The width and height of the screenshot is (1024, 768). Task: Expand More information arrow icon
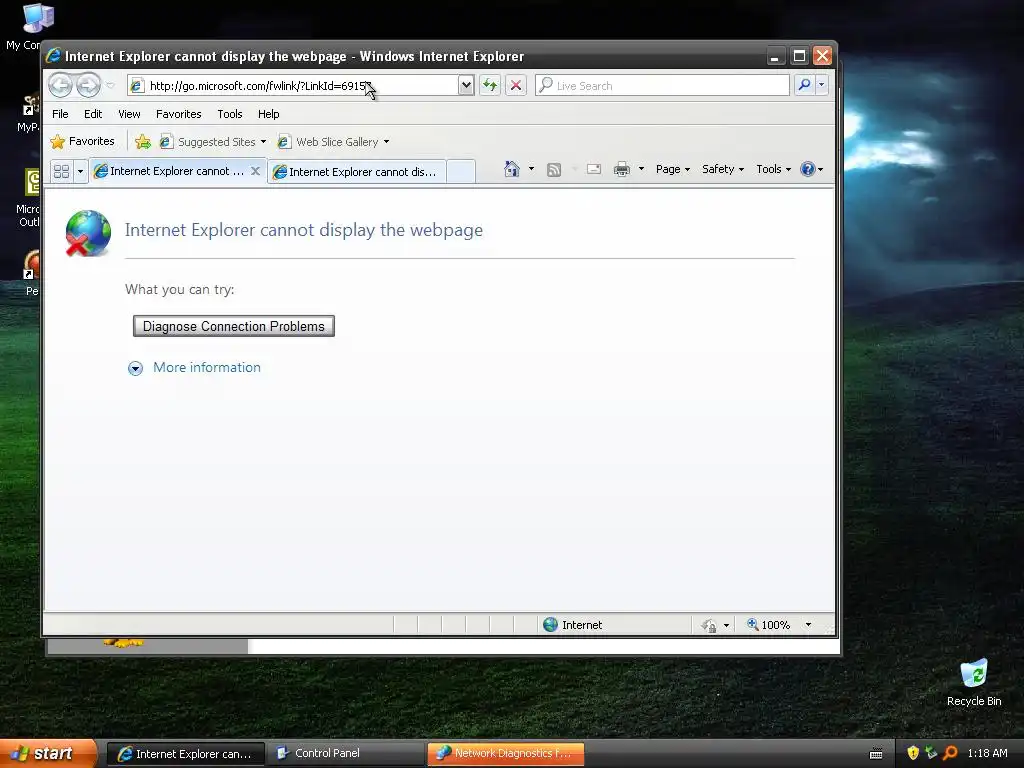click(x=135, y=368)
